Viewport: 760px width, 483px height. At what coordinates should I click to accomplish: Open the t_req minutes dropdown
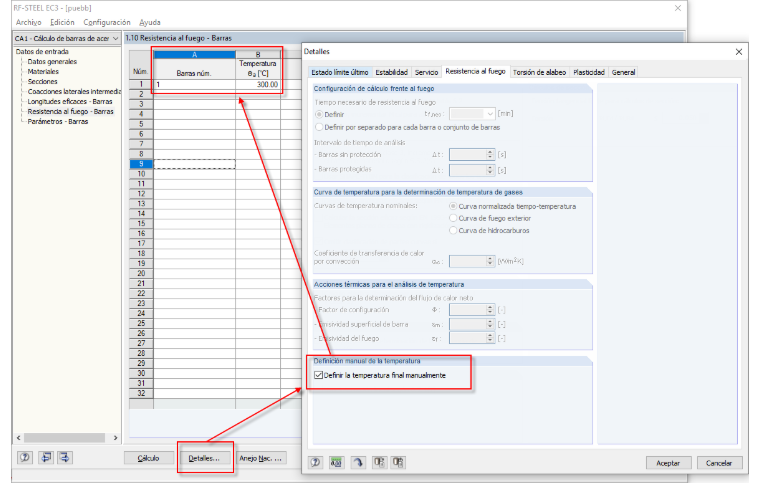click(490, 114)
